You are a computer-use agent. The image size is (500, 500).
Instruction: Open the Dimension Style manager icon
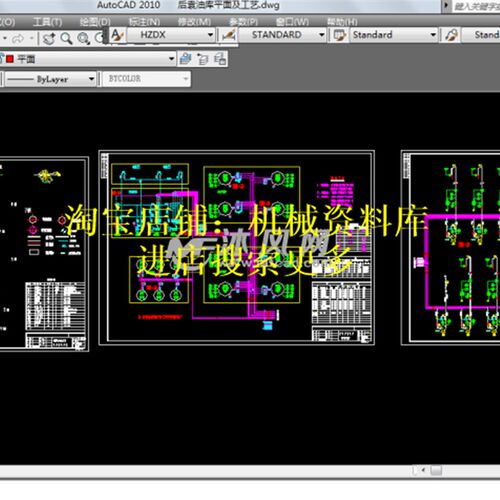[229, 35]
